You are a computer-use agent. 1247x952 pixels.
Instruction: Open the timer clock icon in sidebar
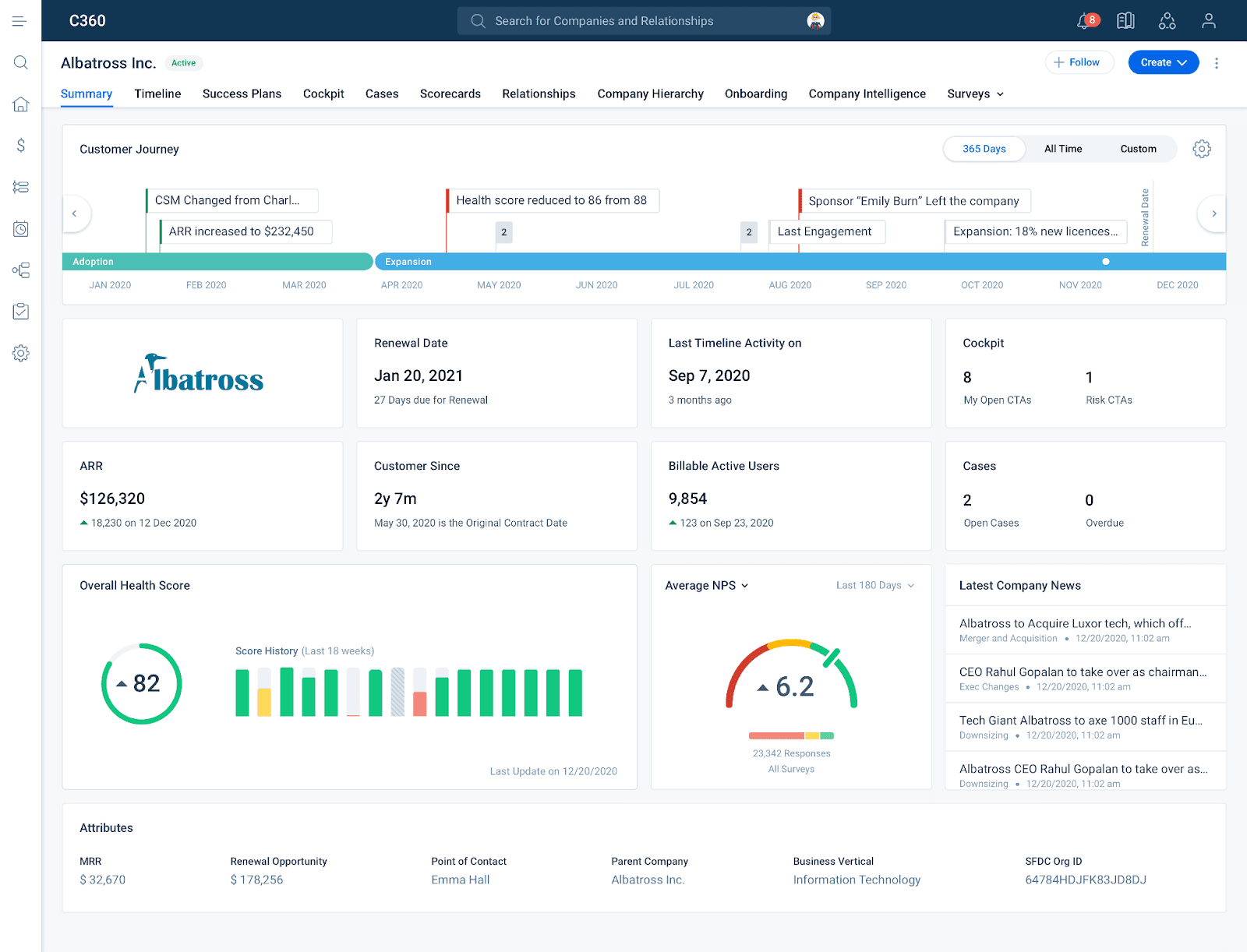click(21, 229)
